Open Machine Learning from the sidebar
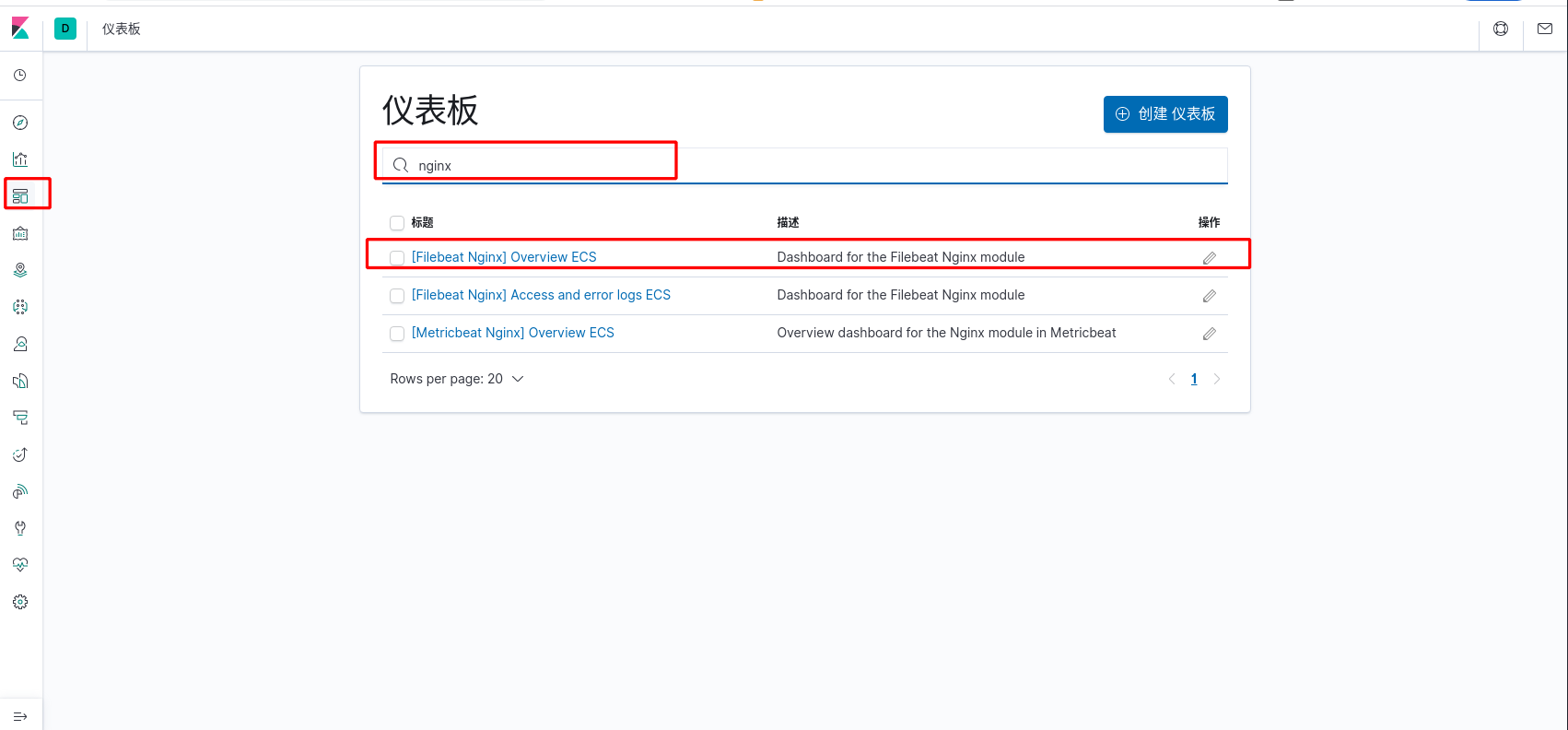Image resolution: width=1568 pixels, height=730 pixels. [x=20, y=307]
